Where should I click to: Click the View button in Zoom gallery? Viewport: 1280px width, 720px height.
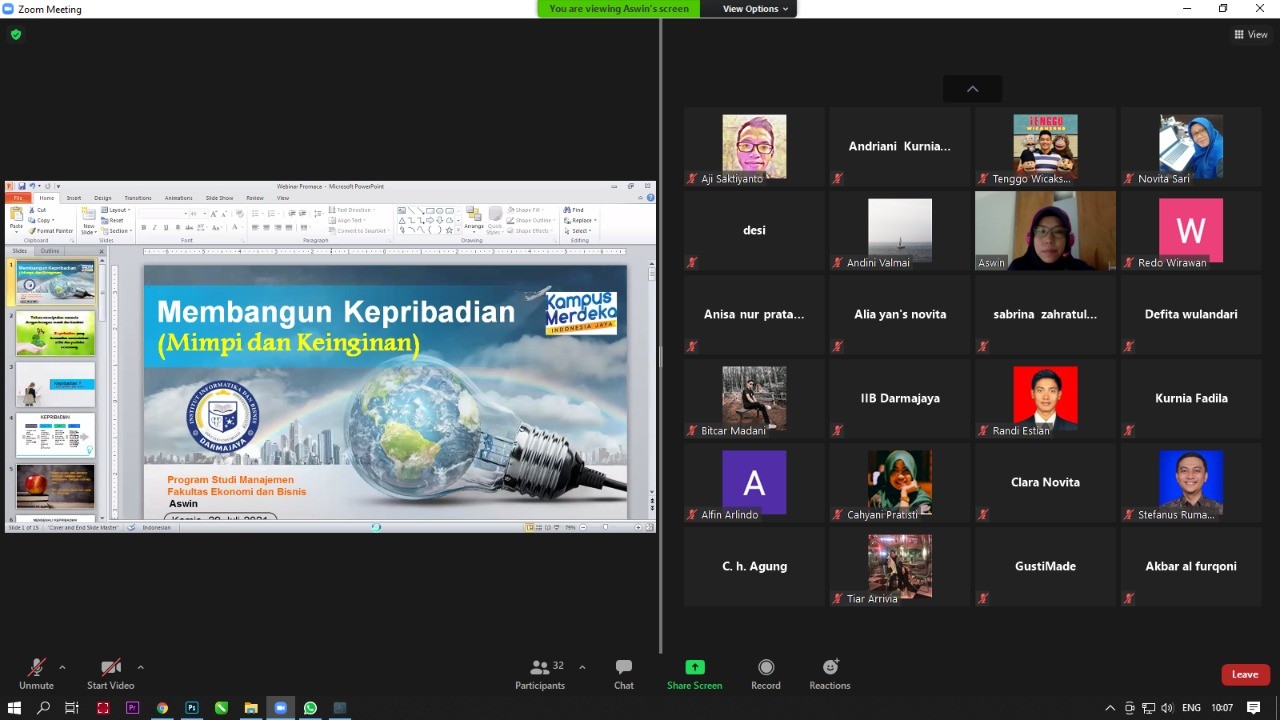1251,34
